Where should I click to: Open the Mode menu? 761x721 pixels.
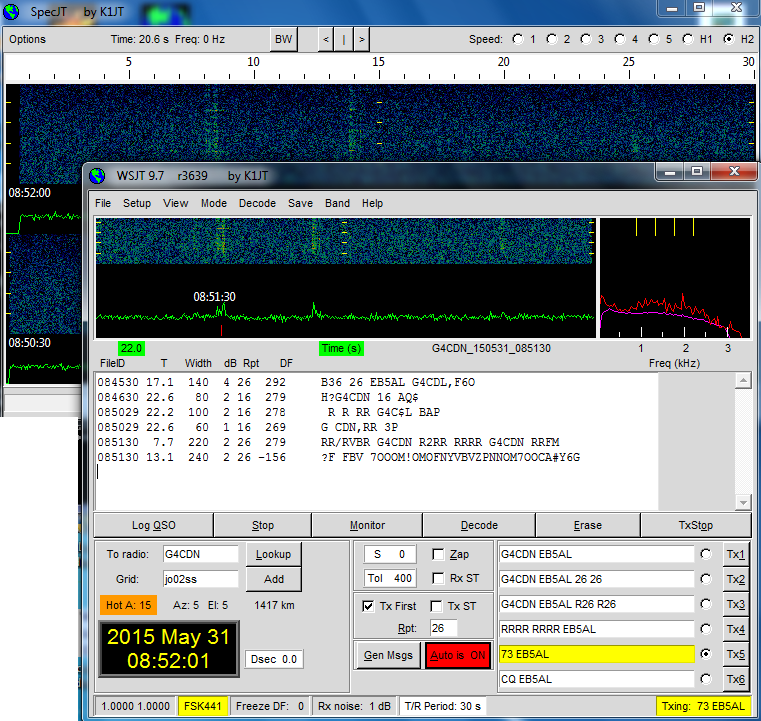[214, 203]
